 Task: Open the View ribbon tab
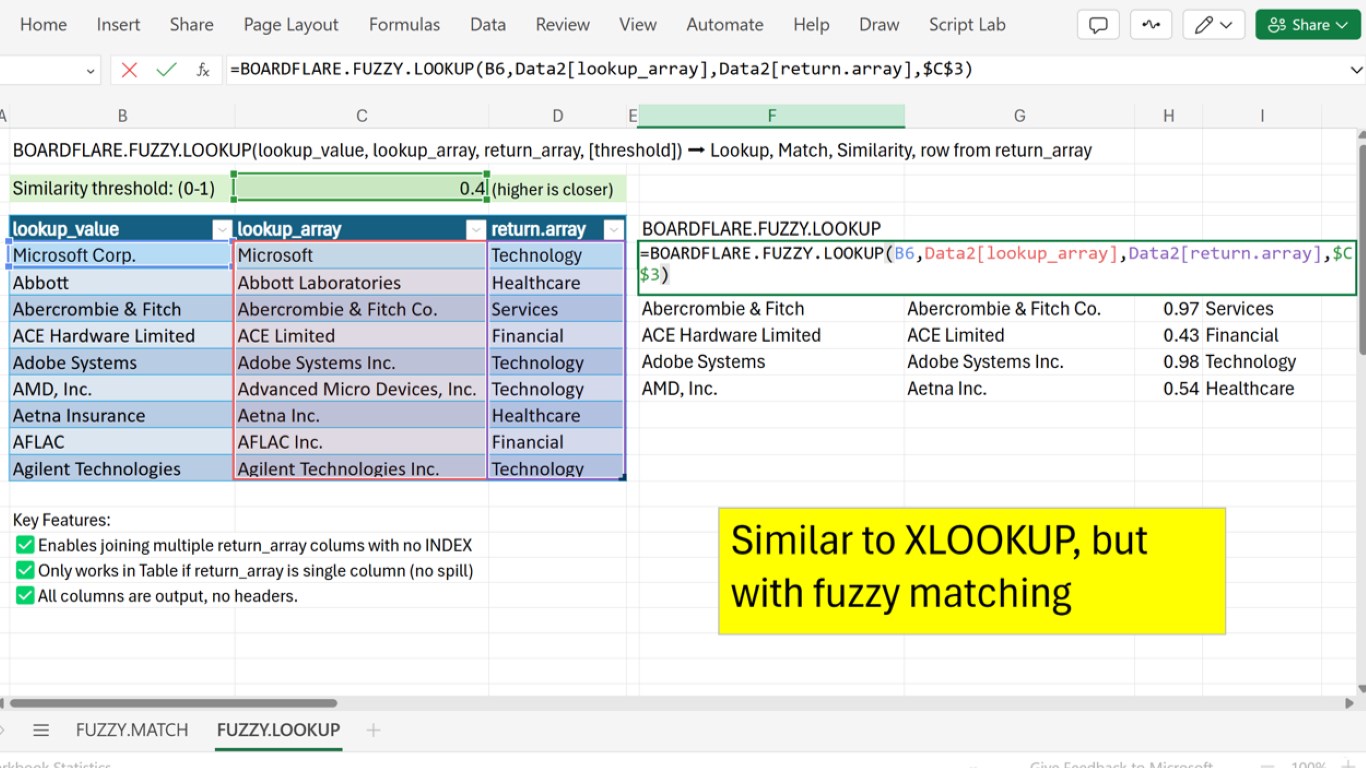638,25
